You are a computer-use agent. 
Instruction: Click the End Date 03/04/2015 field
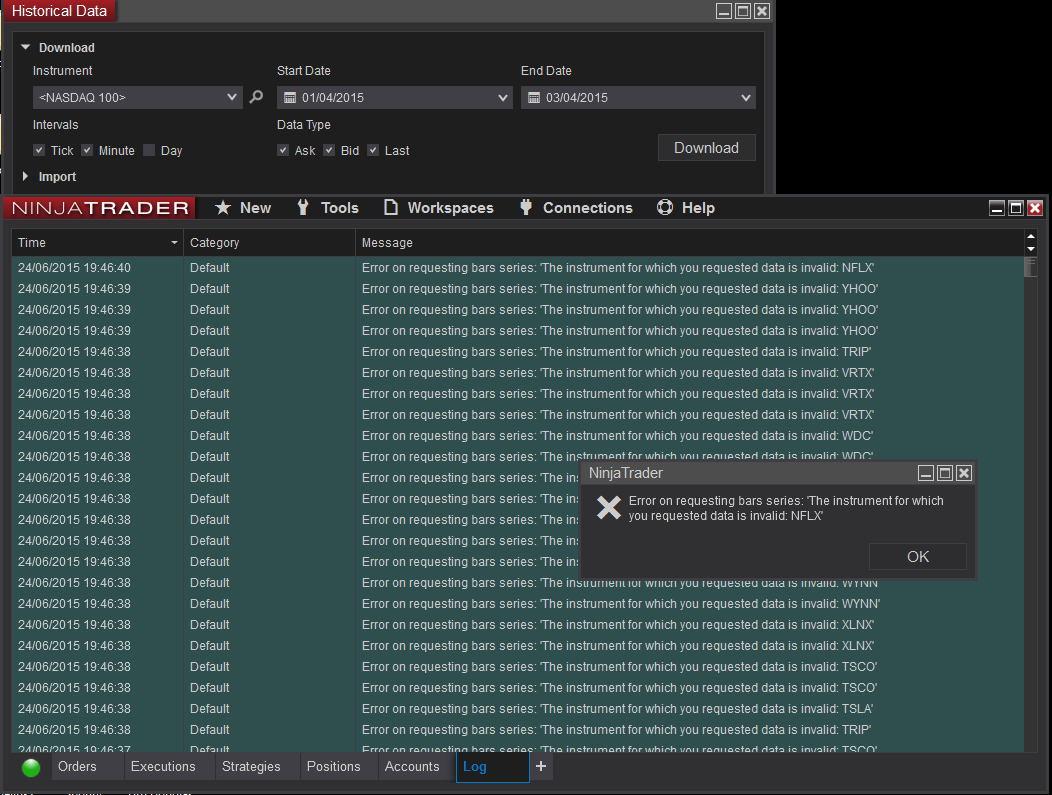click(x=638, y=98)
